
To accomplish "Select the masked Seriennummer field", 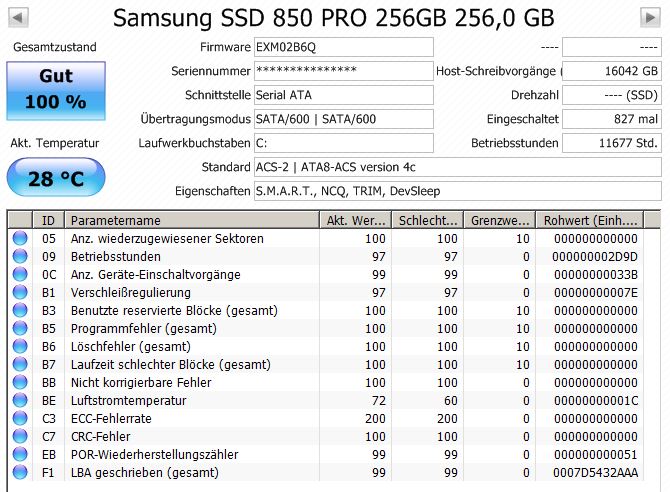I will coord(344,71).
